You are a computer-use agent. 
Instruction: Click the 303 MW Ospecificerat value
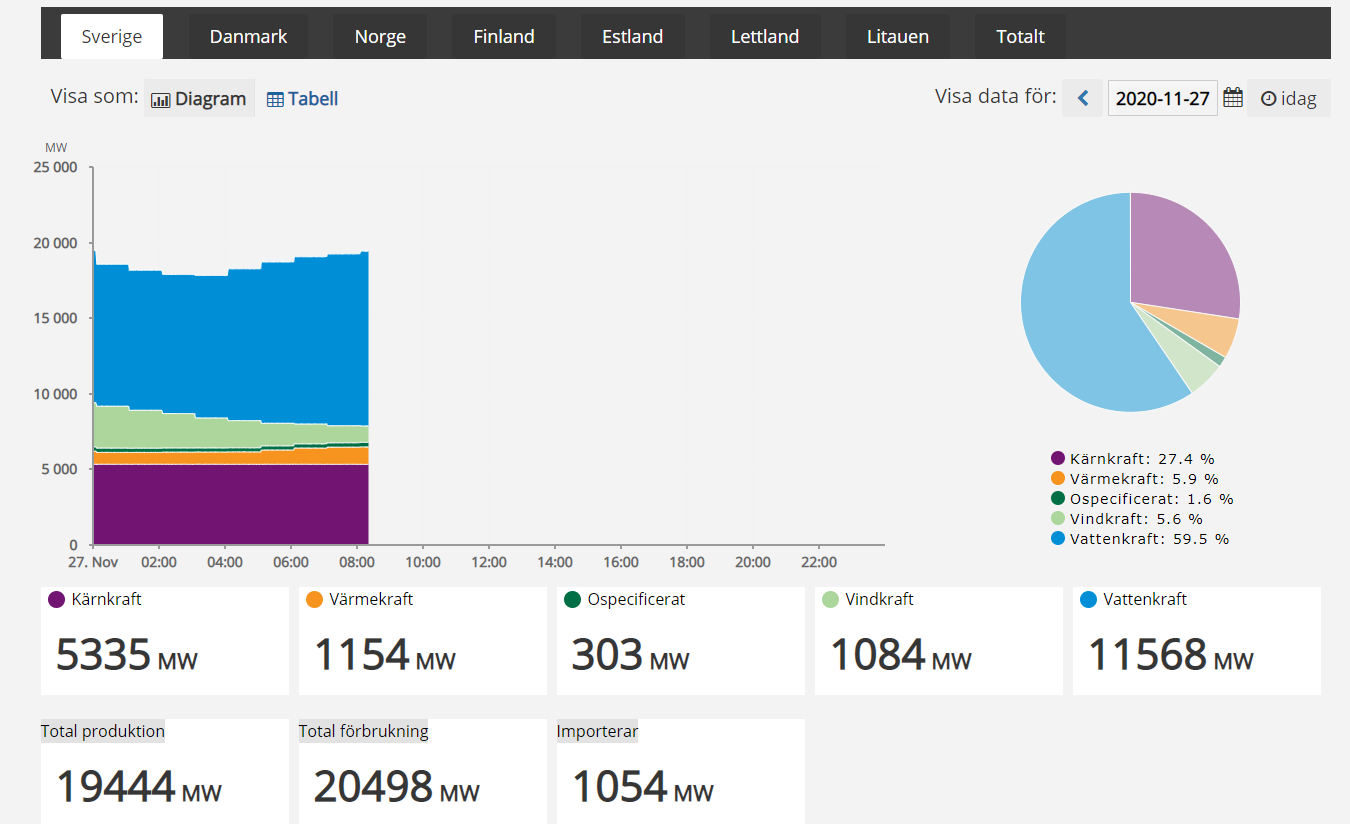[x=631, y=655]
